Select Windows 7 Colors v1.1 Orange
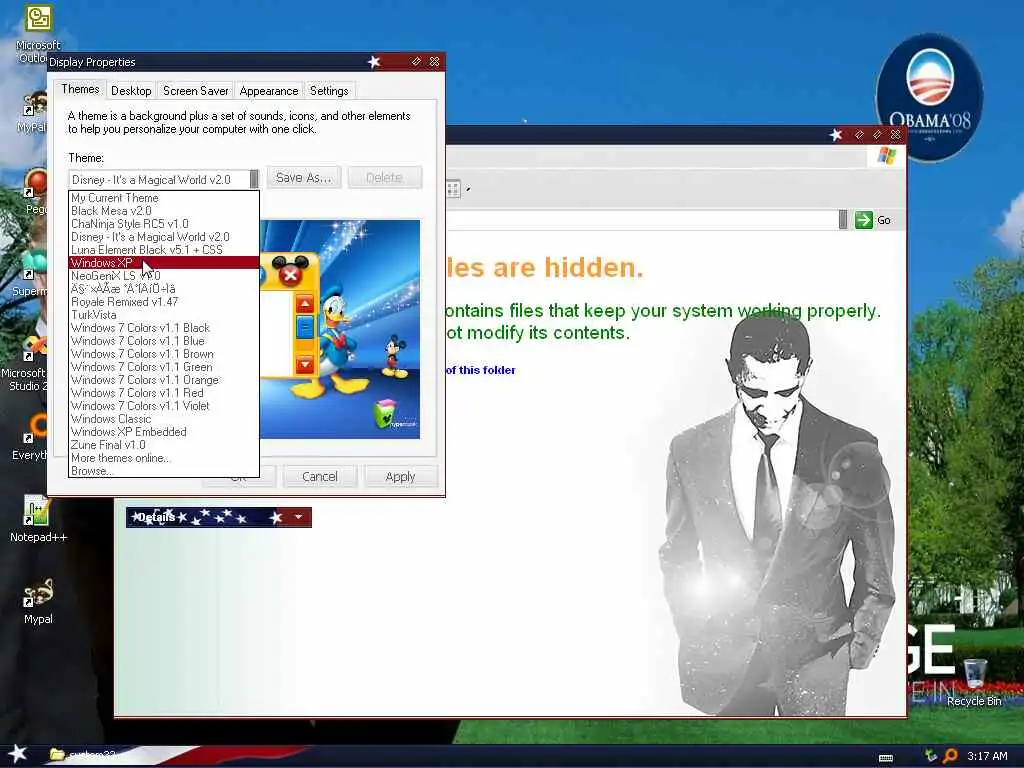1024x768 pixels. tap(164, 380)
